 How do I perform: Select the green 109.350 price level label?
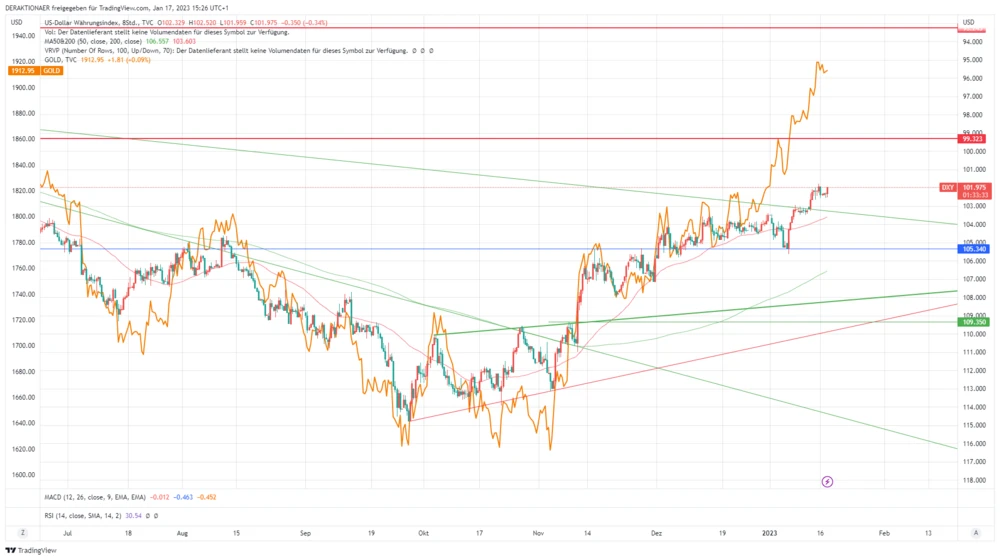pos(974,322)
